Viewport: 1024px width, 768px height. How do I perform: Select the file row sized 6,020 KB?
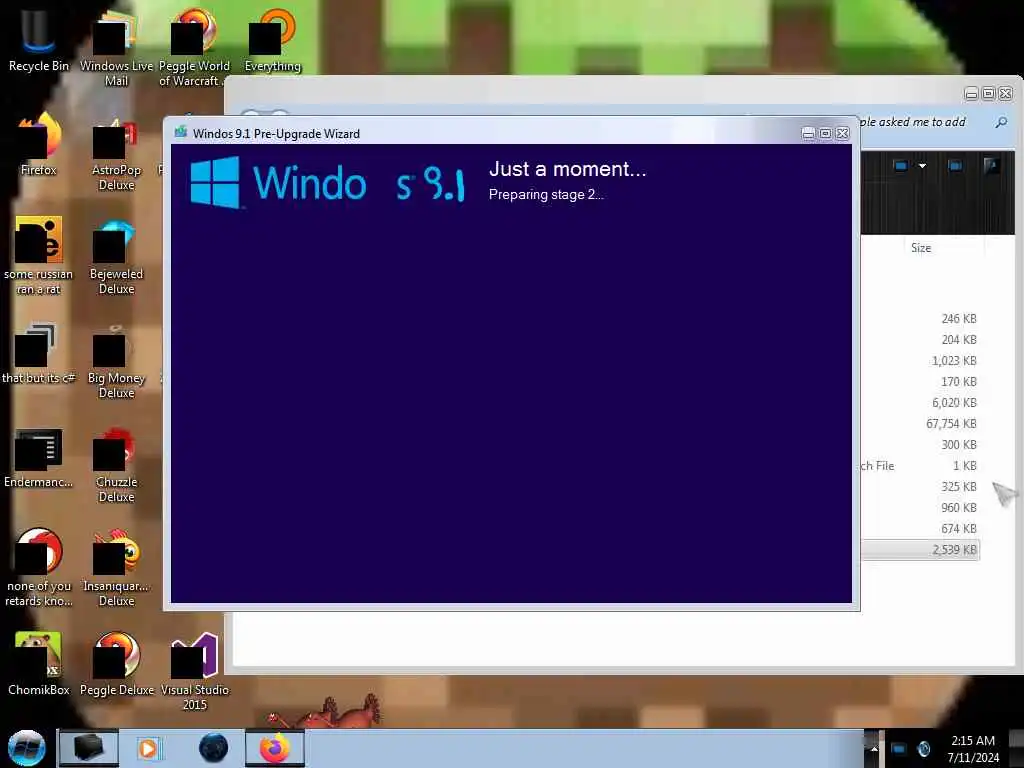tap(920, 402)
